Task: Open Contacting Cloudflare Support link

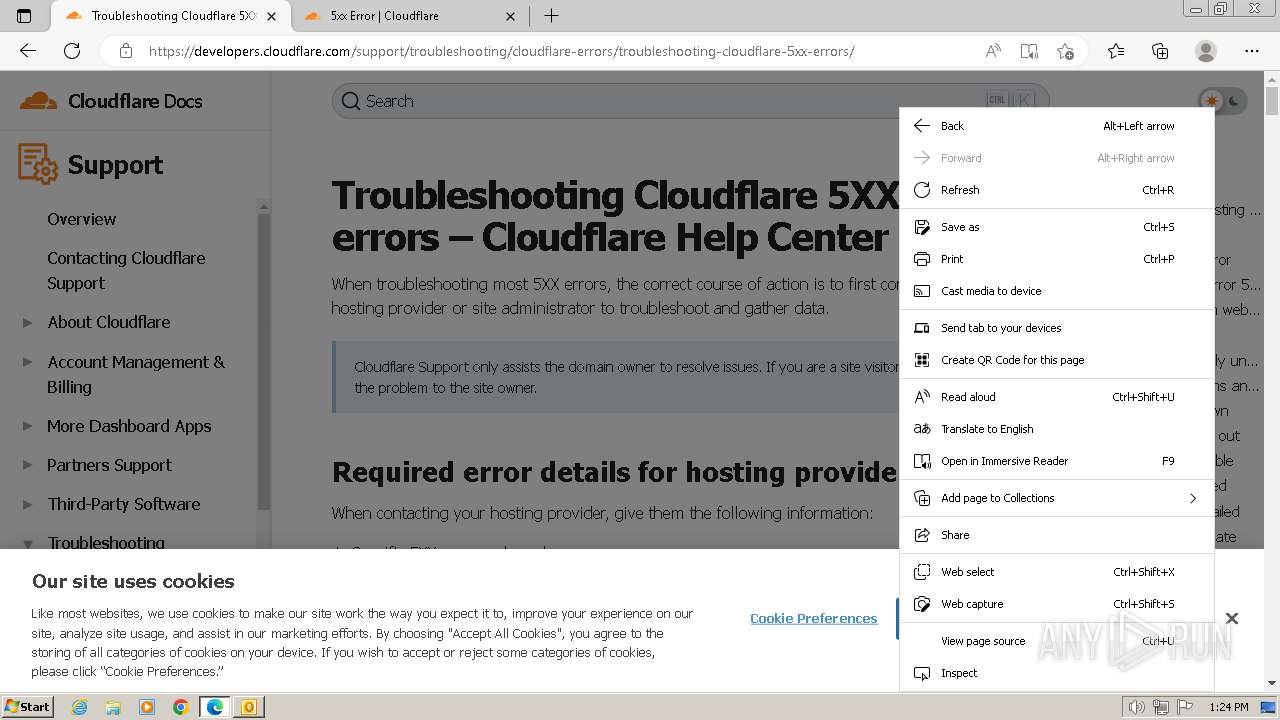Action: [x=126, y=270]
